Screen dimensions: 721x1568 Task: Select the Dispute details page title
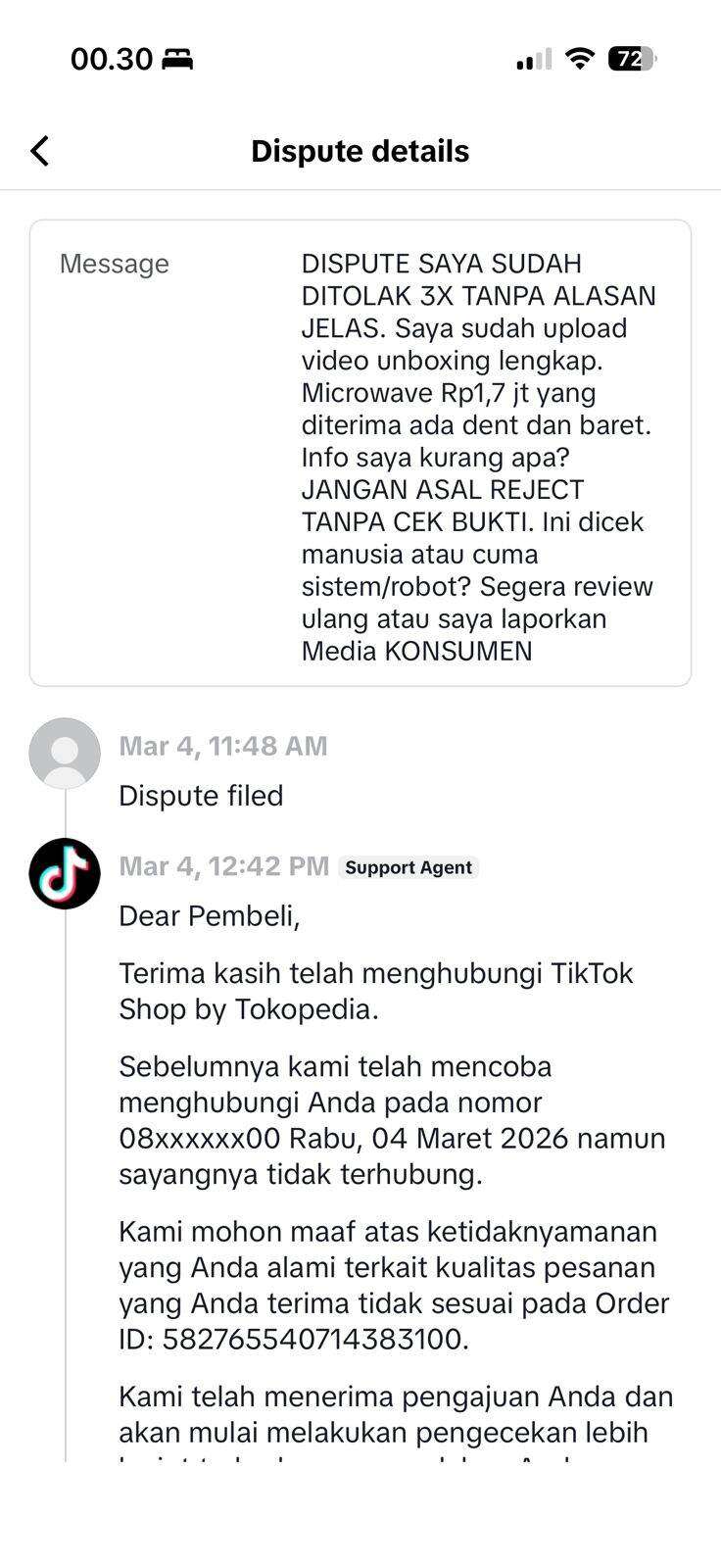(x=360, y=151)
